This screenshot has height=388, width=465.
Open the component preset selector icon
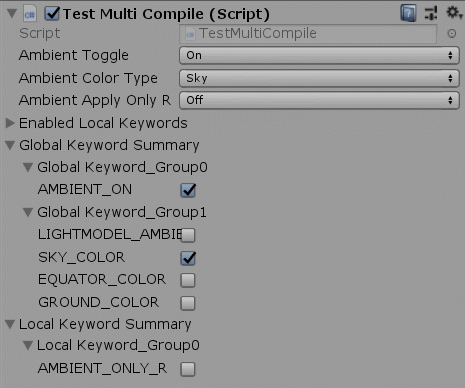click(431, 13)
